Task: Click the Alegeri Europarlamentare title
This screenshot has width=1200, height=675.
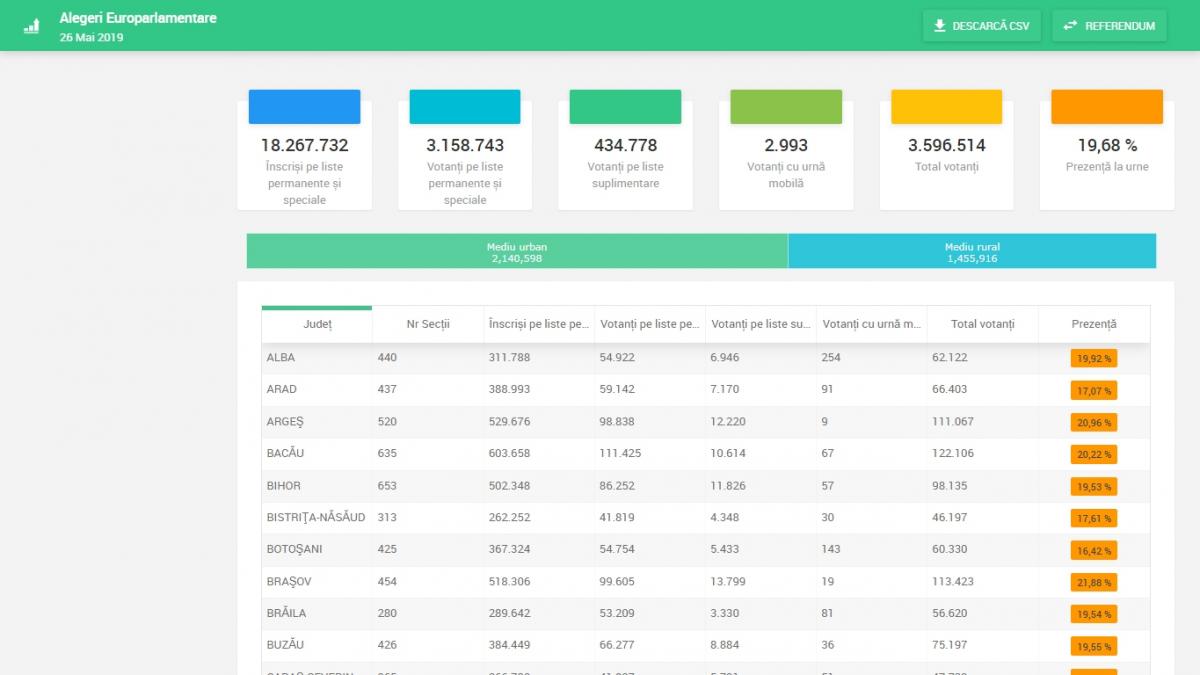Action: [x=138, y=18]
